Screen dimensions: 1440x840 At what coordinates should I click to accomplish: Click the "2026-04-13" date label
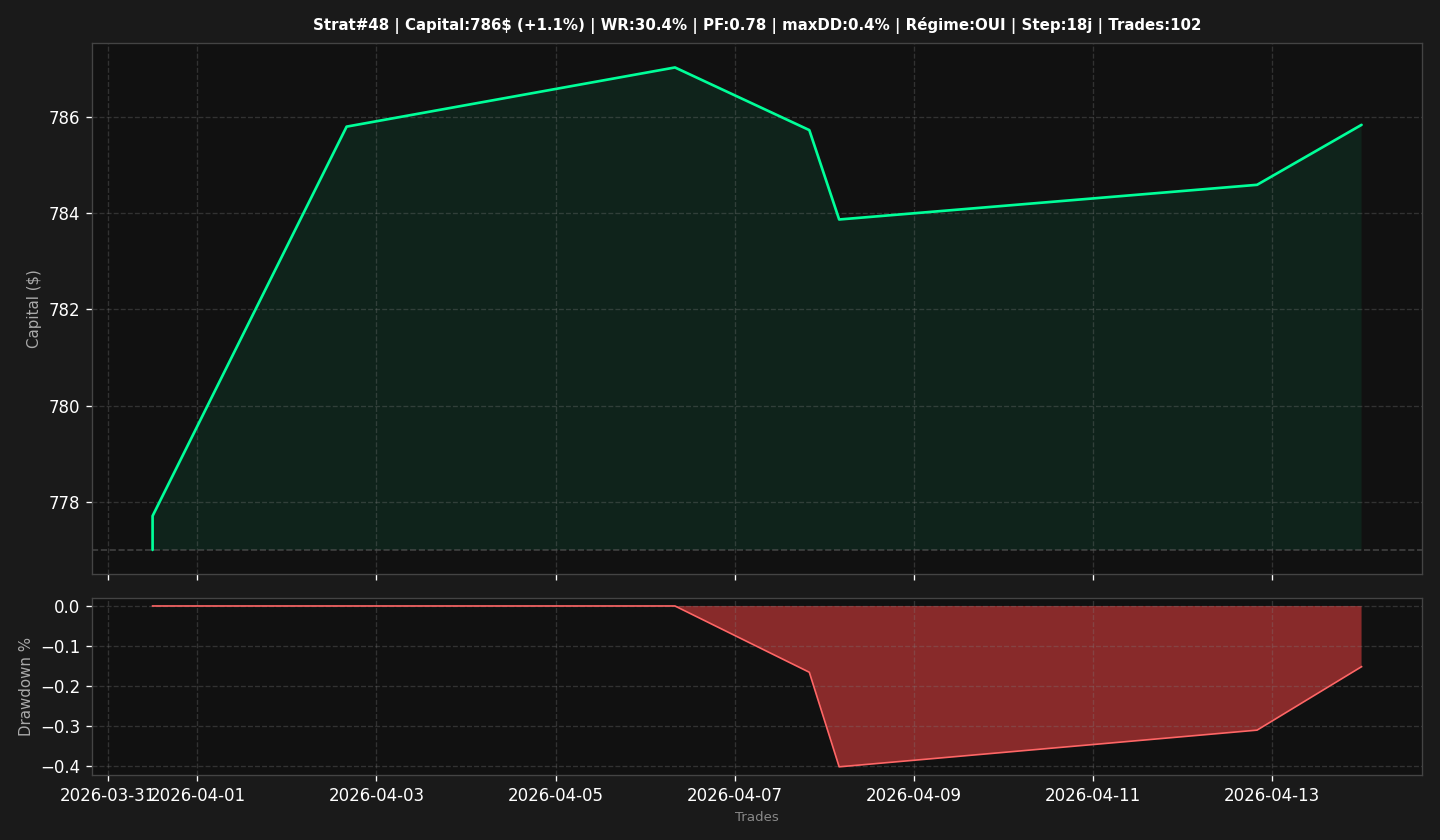coord(1271,796)
